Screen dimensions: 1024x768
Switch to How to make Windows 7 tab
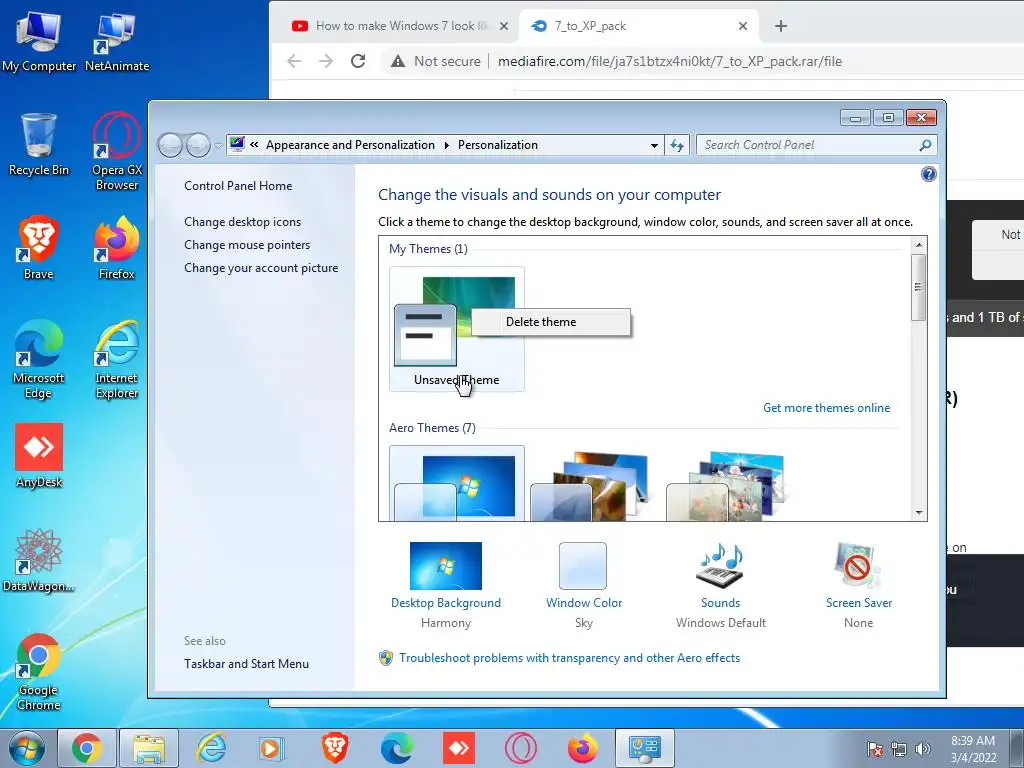400,26
